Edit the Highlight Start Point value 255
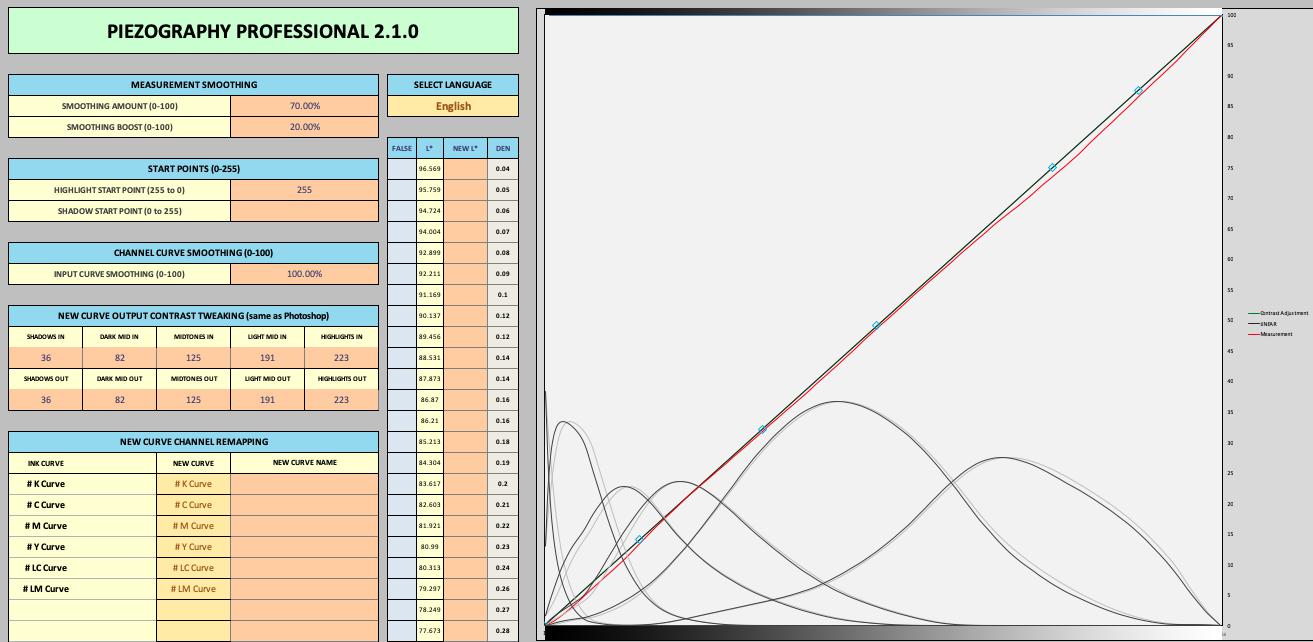 tap(305, 190)
